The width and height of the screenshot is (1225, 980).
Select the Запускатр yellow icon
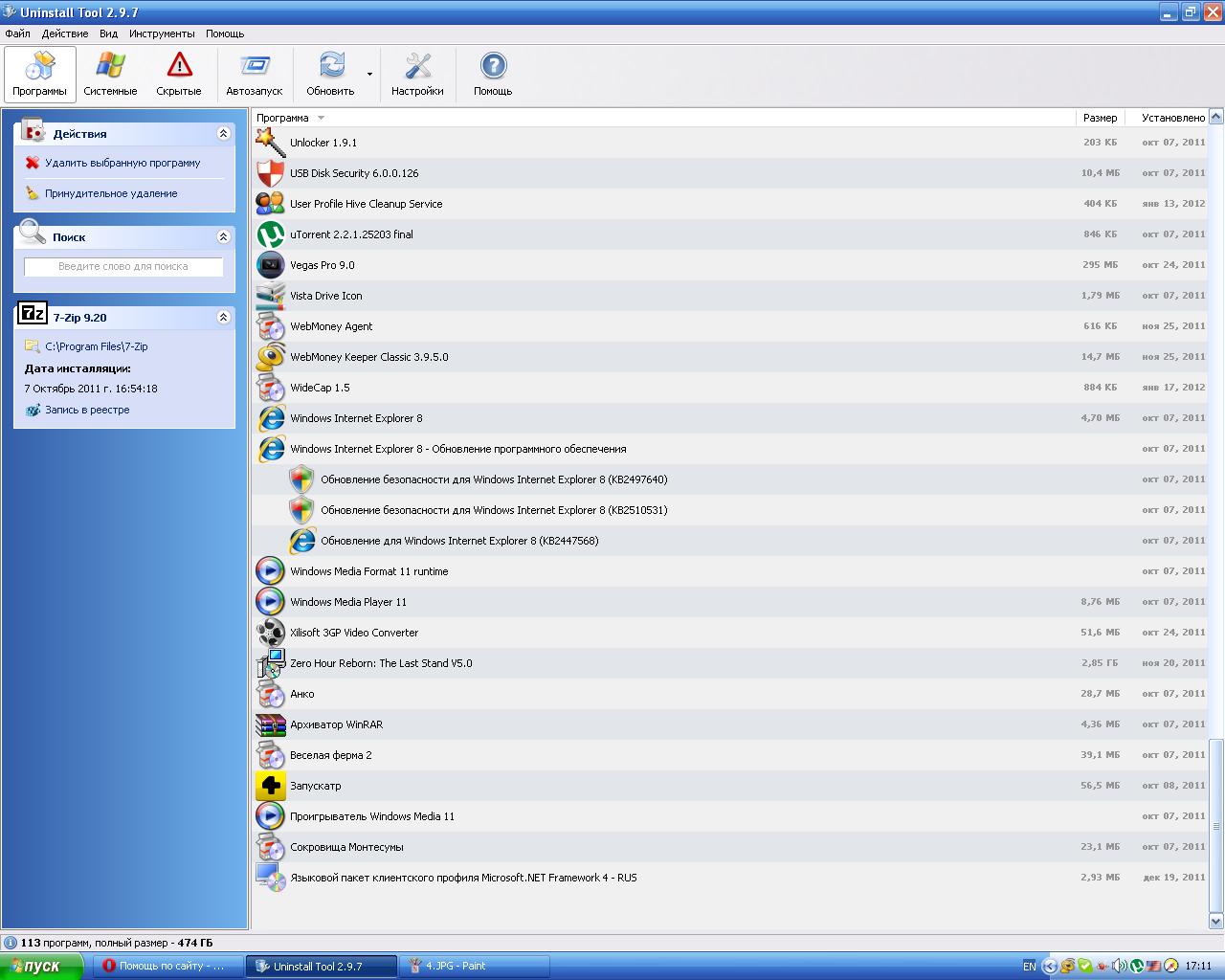pyautogui.click(x=271, y=786)
